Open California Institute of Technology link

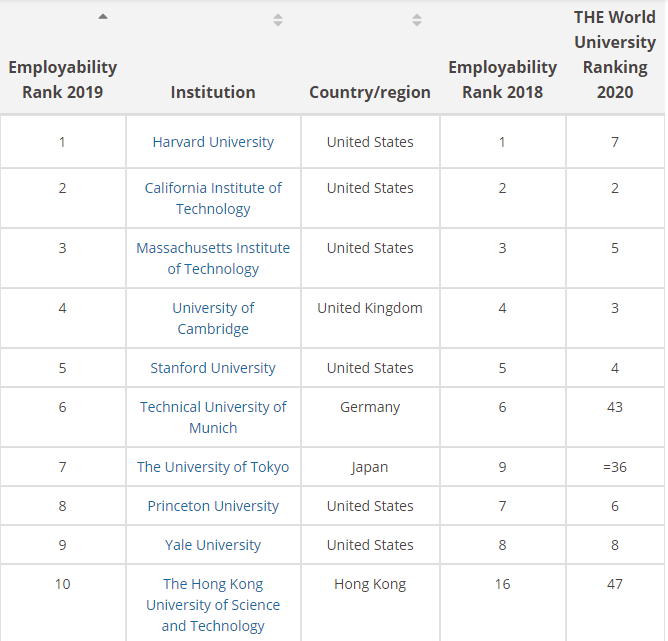(x=213, y=198)
